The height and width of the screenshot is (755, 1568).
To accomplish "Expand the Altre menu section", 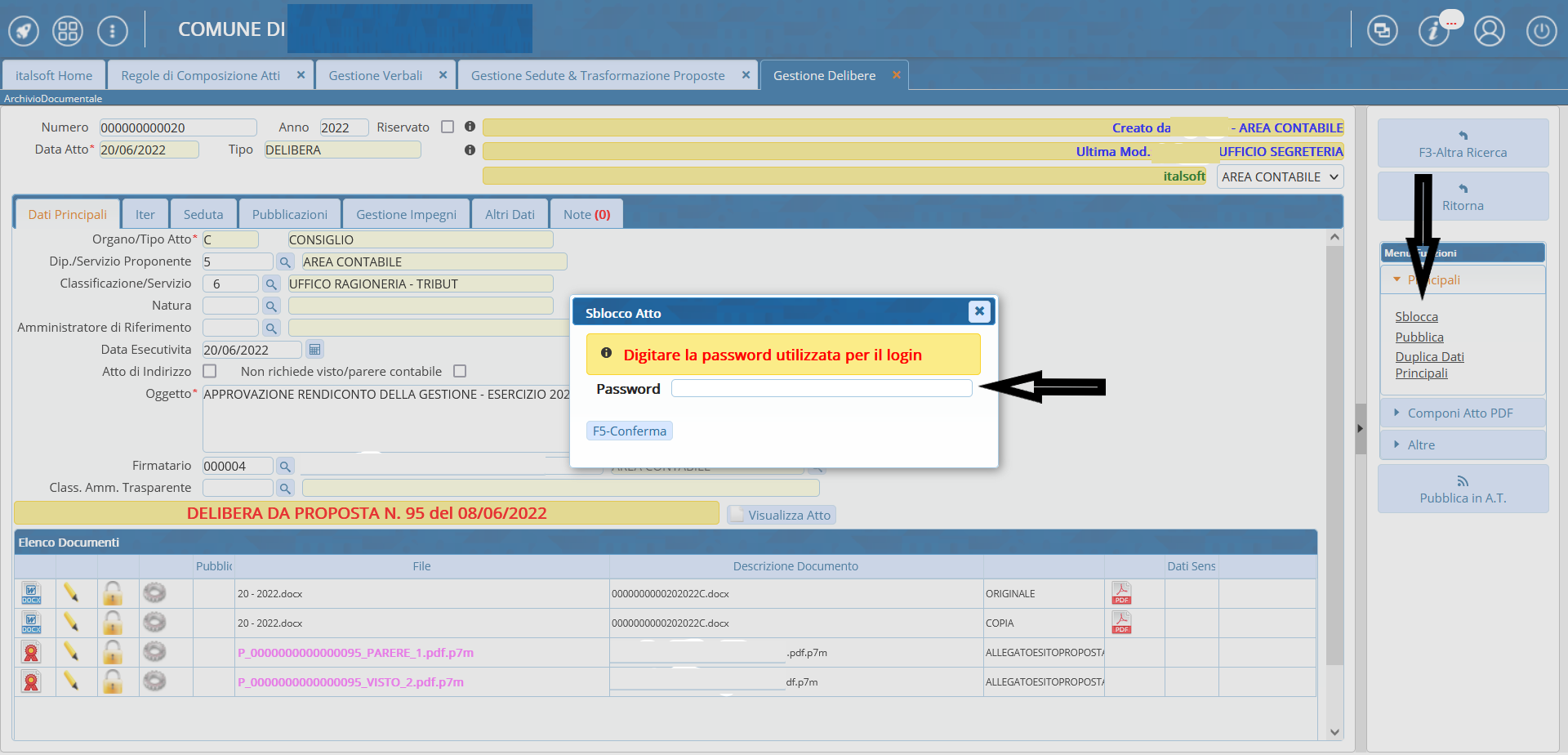I will pyautogui.click(x=1420, y=445).
